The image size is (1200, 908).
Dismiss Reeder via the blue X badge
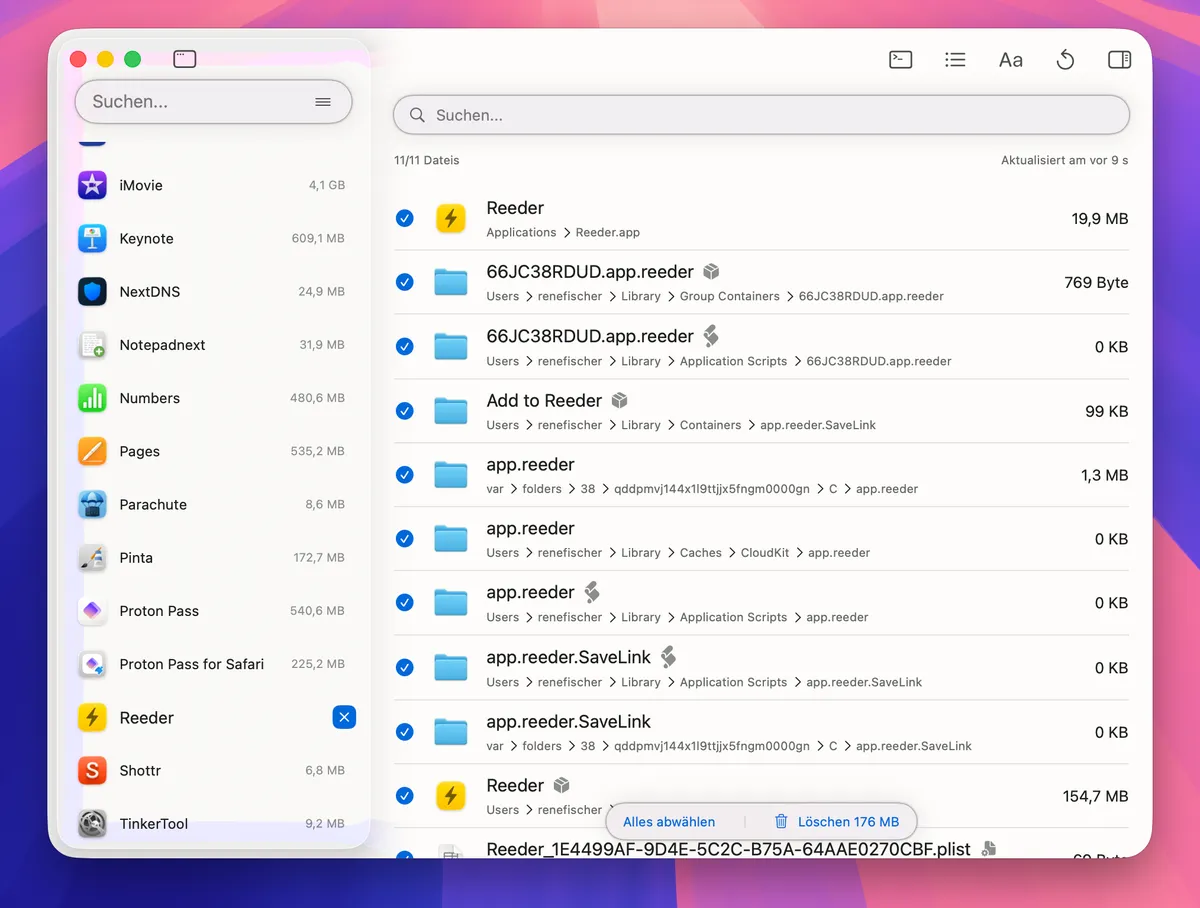click(344, 717)
